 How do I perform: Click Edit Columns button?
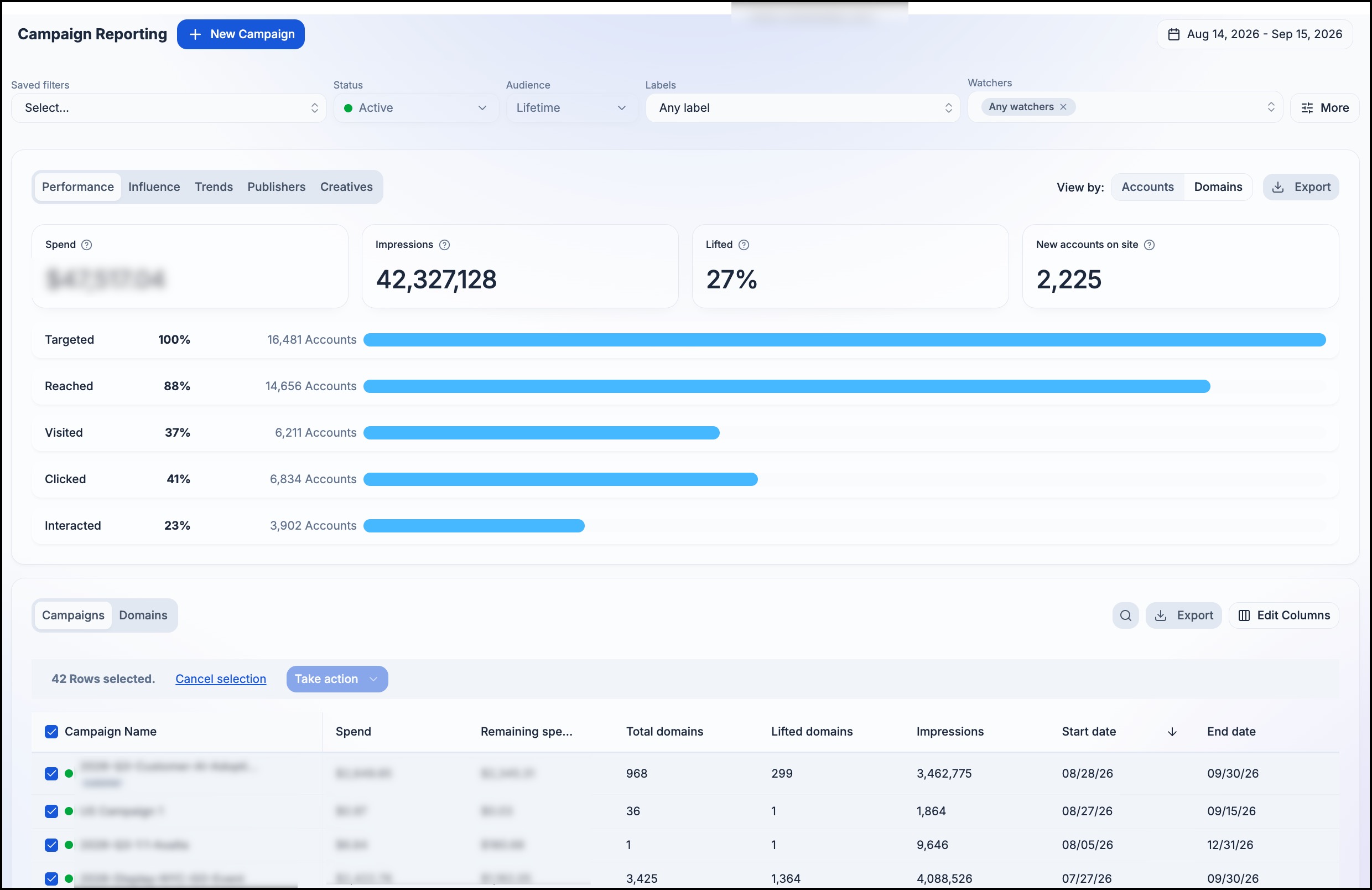coord(1284,615)
